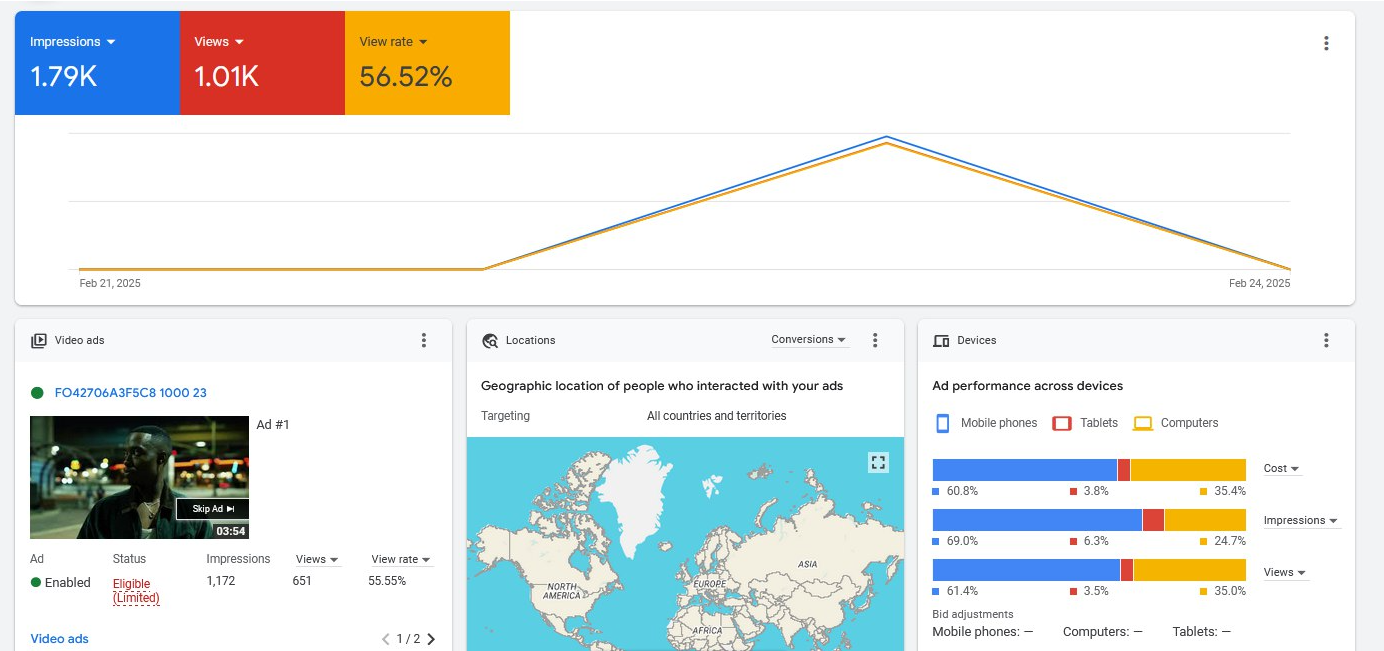Expand the map to fullscreen
Viewport: 1384px width, 651px height.
pos(878,462)
